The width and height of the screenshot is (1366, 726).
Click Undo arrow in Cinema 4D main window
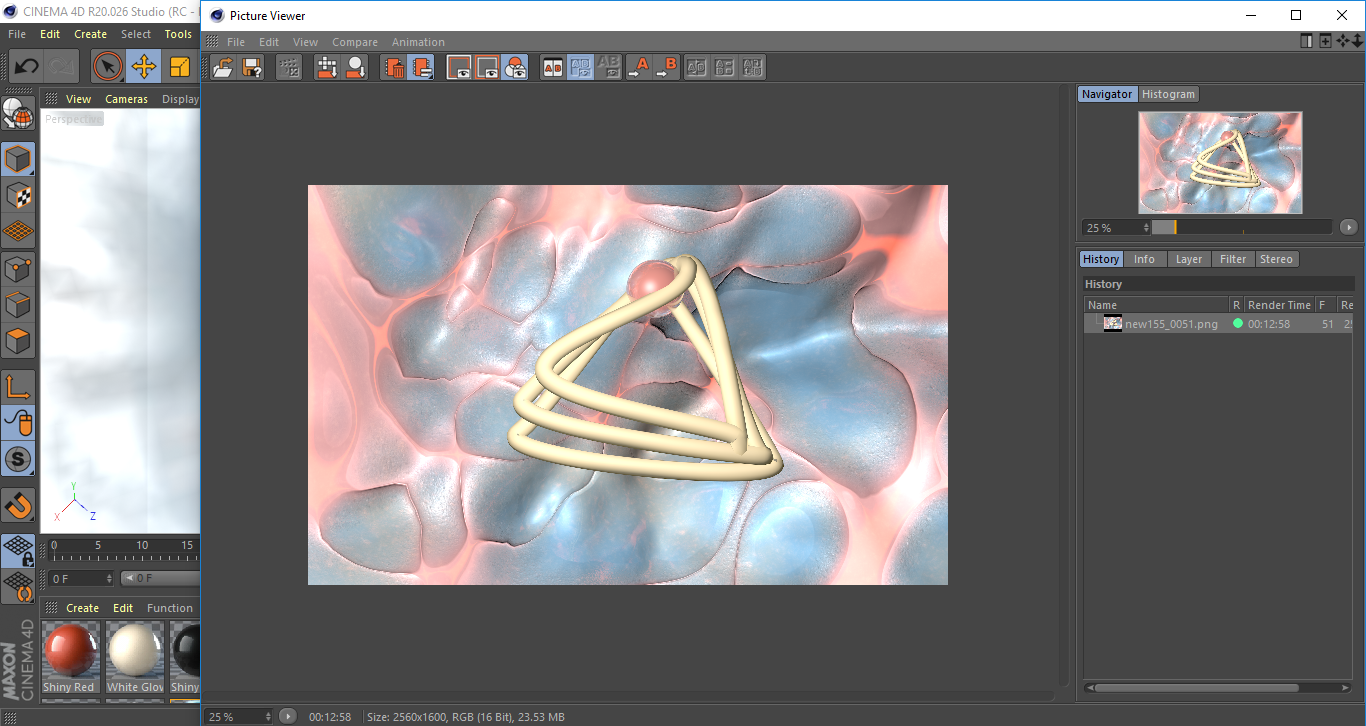(x=27, y=67)
